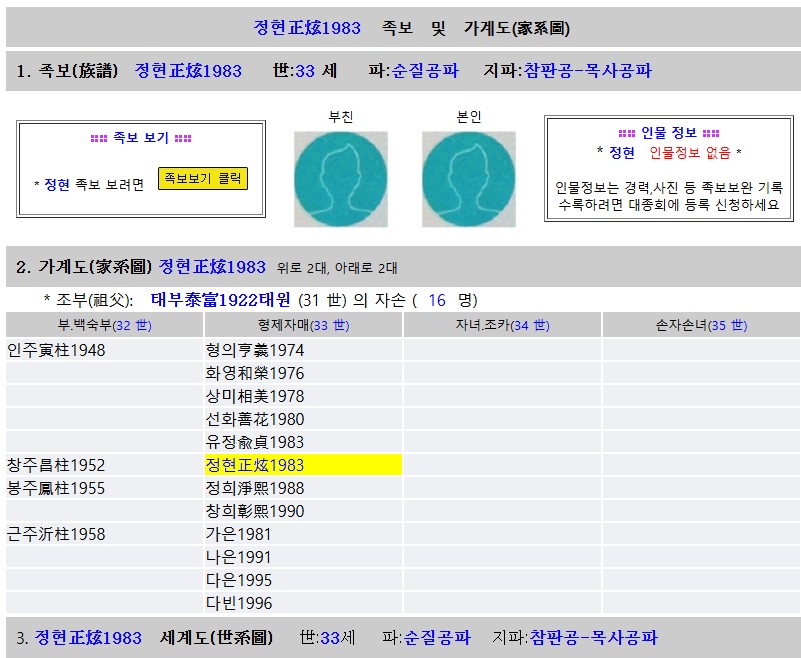This screenshot has width=801, height=658.
Task: Click 유정兪貞1983 name
Action: 254,442
